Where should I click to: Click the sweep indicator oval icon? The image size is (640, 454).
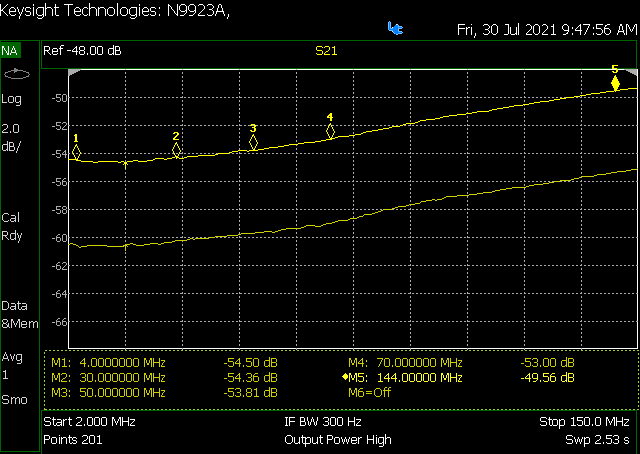(x=17, y=74)
